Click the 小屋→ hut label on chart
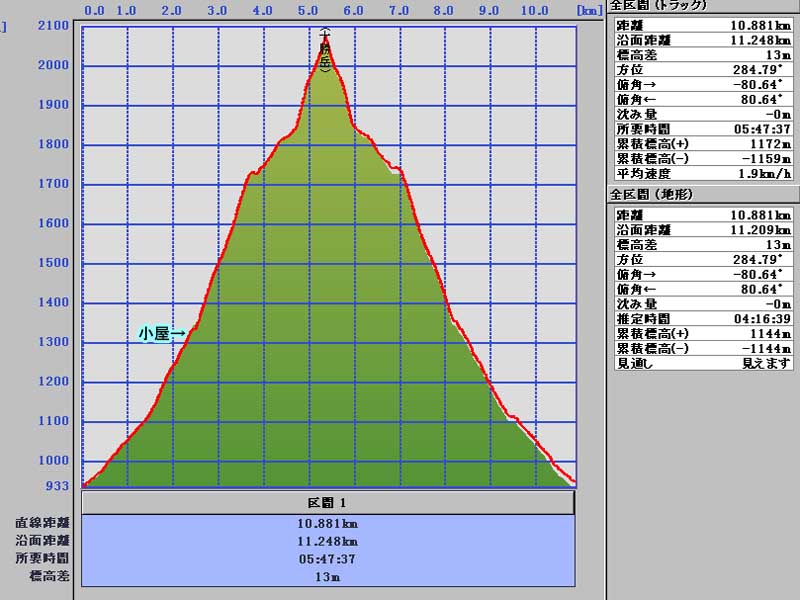This screenshot has width=800, height=600. pos(162,334)
